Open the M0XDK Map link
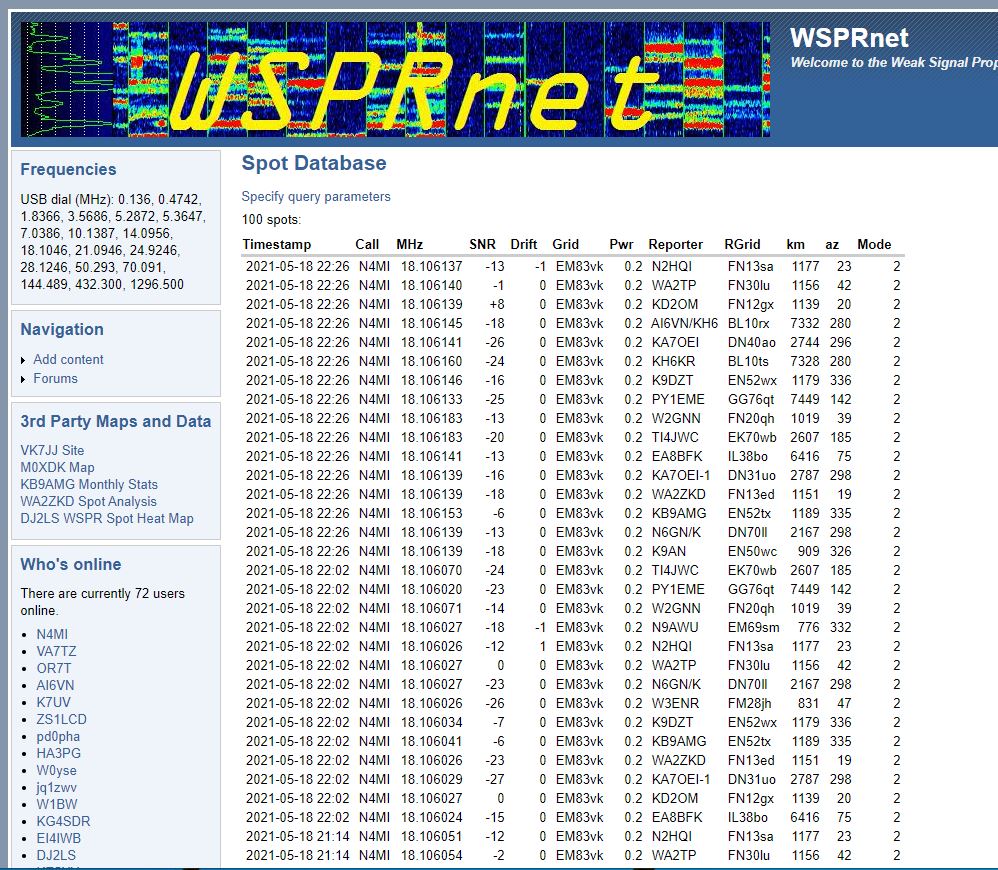The image size is (998, 870). point(57,468)
